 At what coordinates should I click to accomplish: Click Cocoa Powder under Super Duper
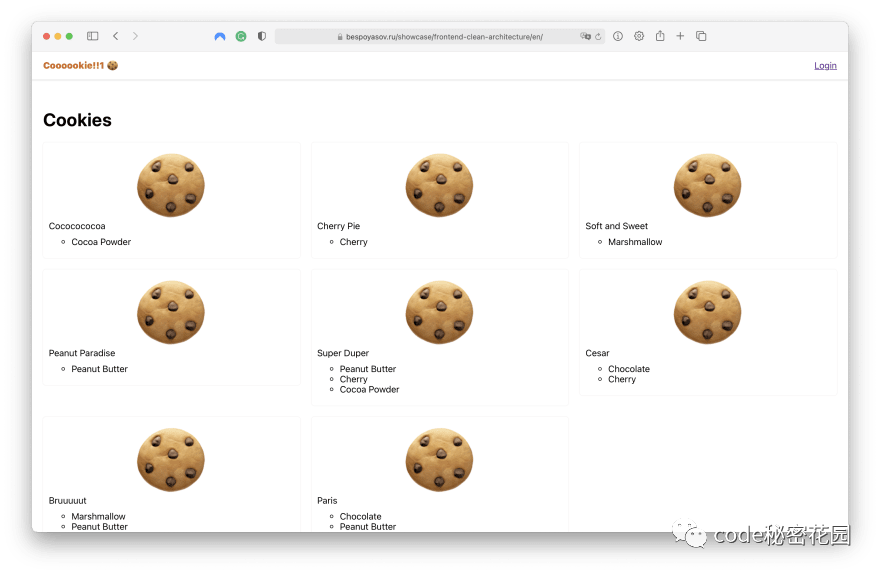click(x=369, y=389)
